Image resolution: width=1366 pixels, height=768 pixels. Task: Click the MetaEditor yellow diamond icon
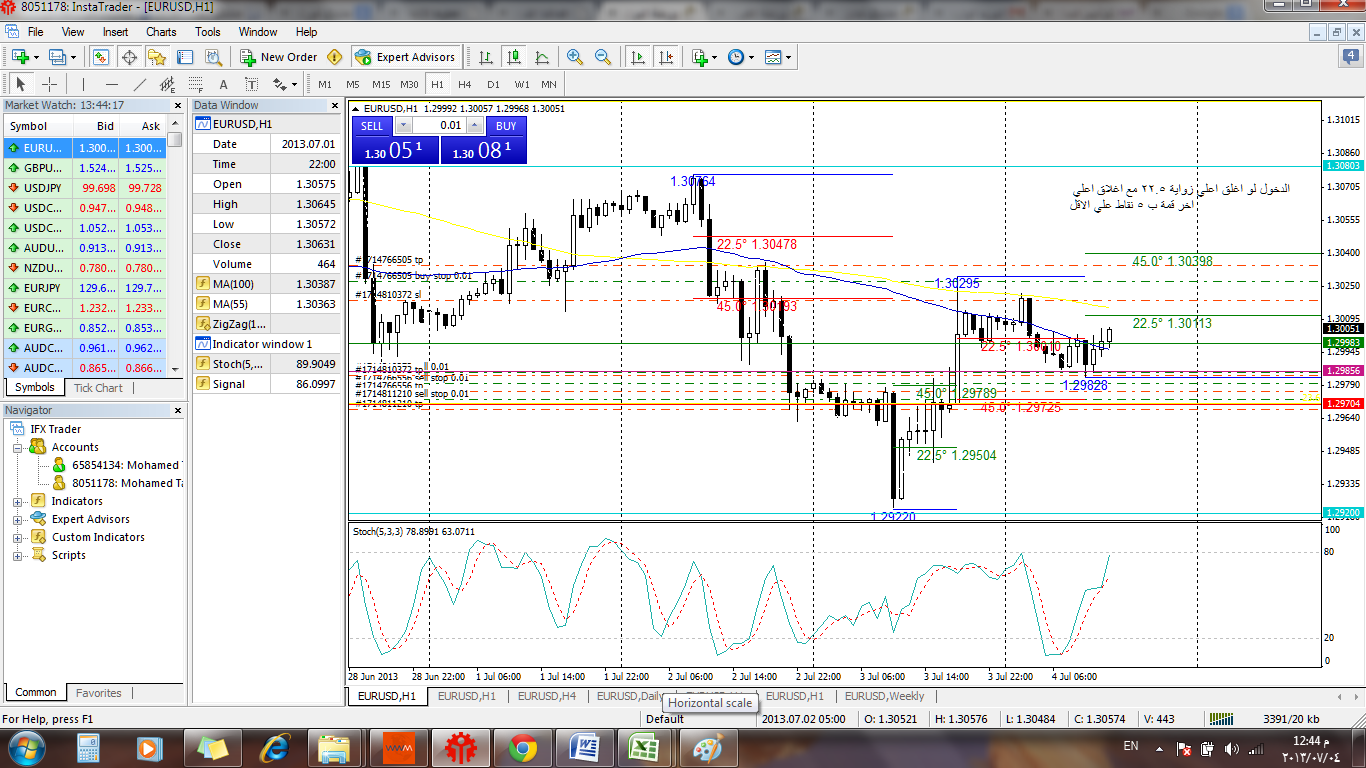pyautogui.click(x=334, y=57)
